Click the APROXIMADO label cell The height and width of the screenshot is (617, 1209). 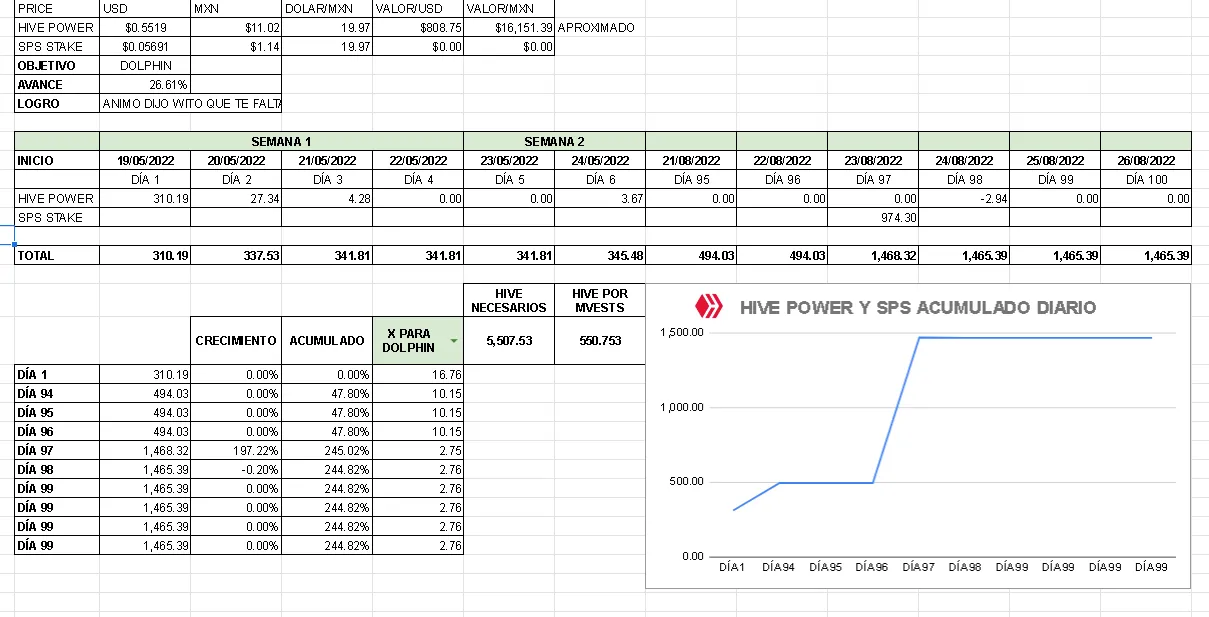tap(599, 28)
